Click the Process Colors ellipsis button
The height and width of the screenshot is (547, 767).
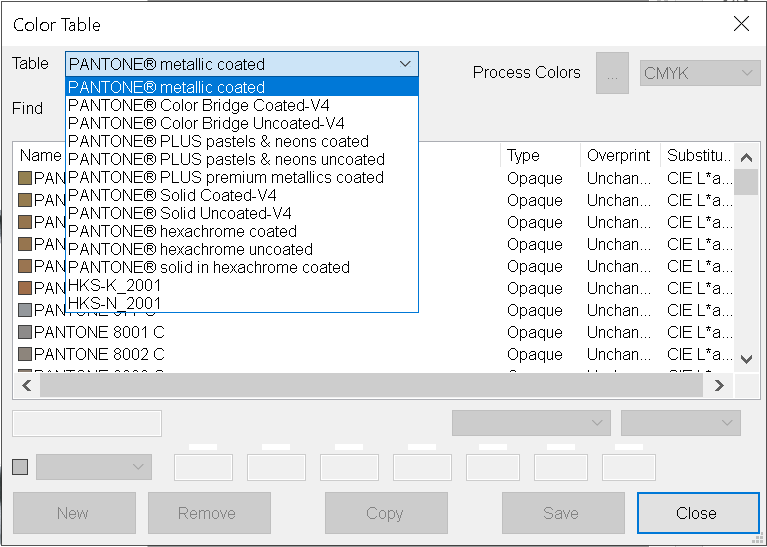612,73
